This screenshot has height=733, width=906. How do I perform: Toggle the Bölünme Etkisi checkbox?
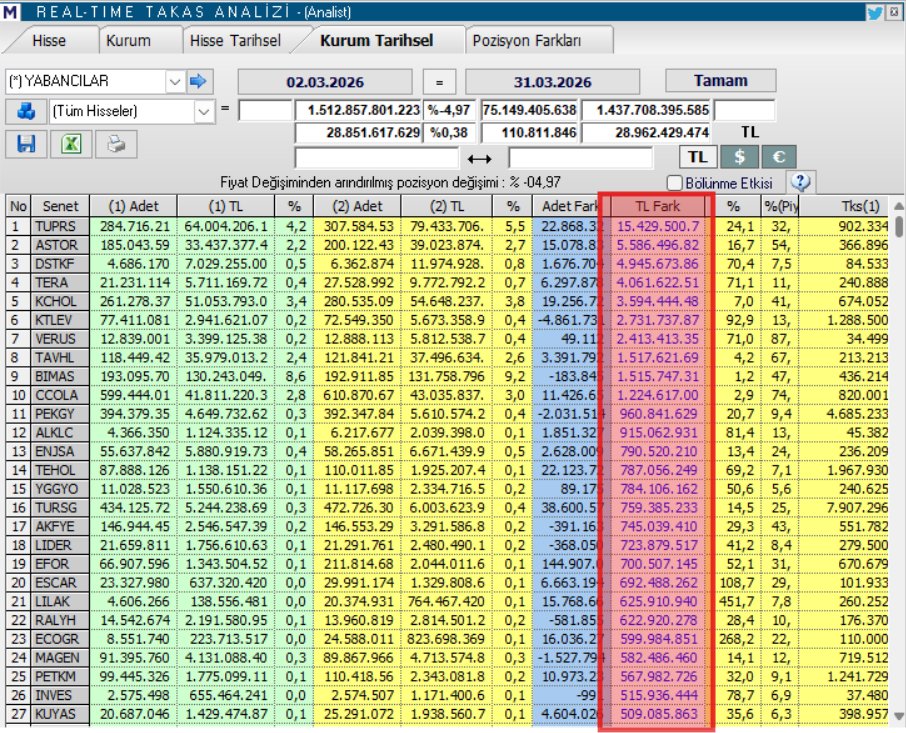[x=674, y=183]
